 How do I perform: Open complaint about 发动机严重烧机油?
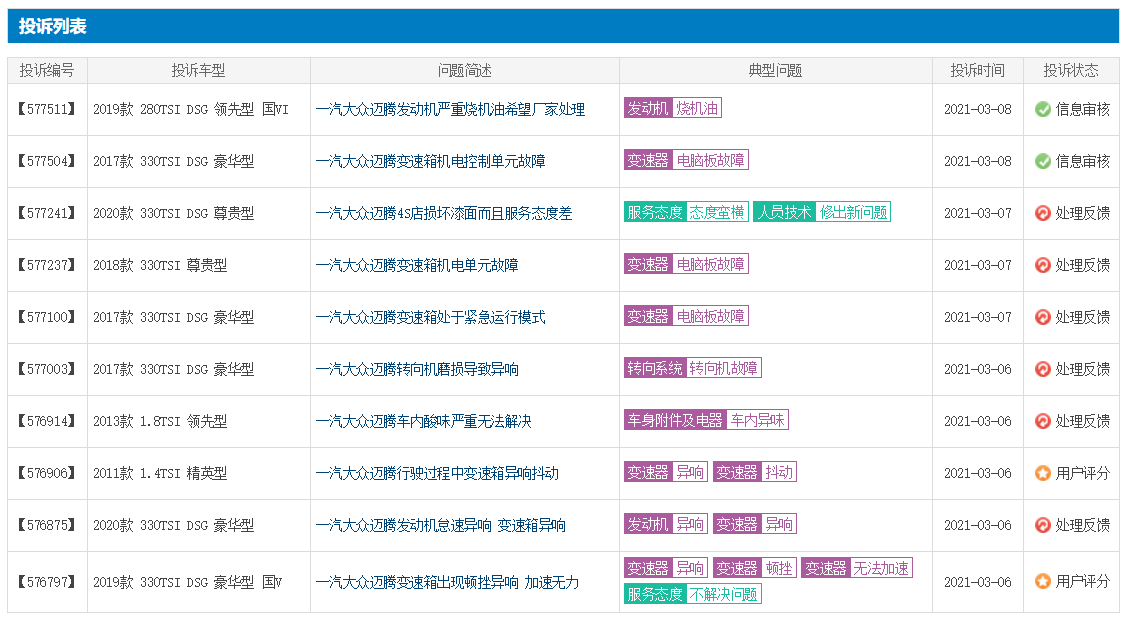[x=450, y=109]
